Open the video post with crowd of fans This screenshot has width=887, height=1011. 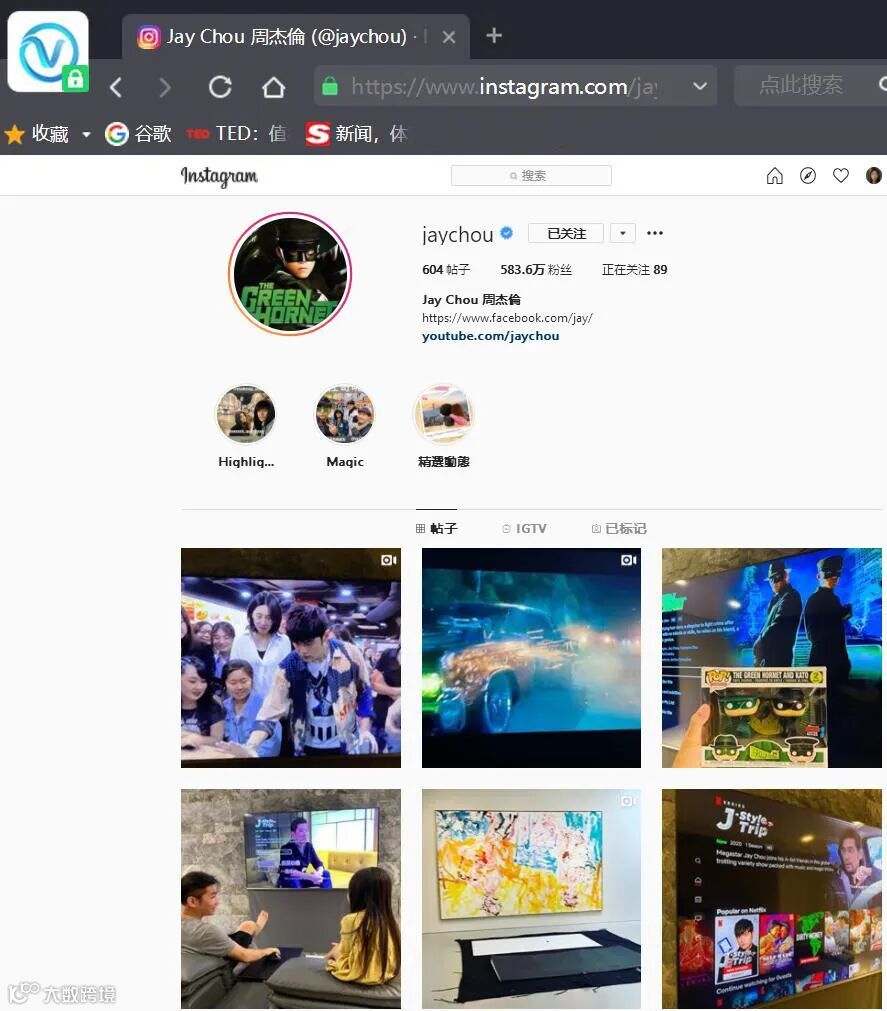pyautogui.click(x=291, y=658)
